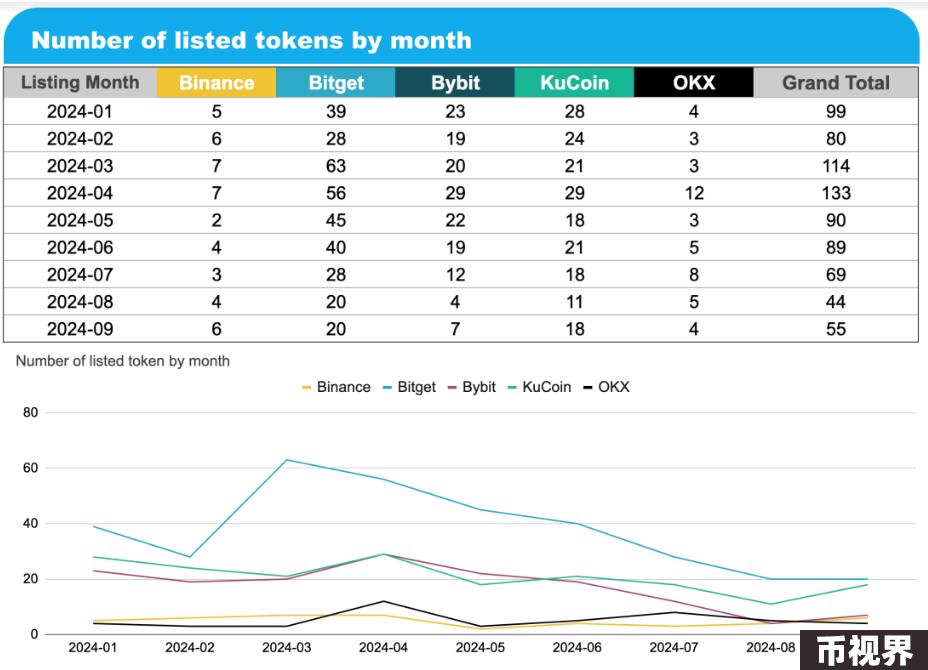Select the Bybit entry in the chart legend
The height and width of the screenshot is (670, 928).
[x=472, y=387]
